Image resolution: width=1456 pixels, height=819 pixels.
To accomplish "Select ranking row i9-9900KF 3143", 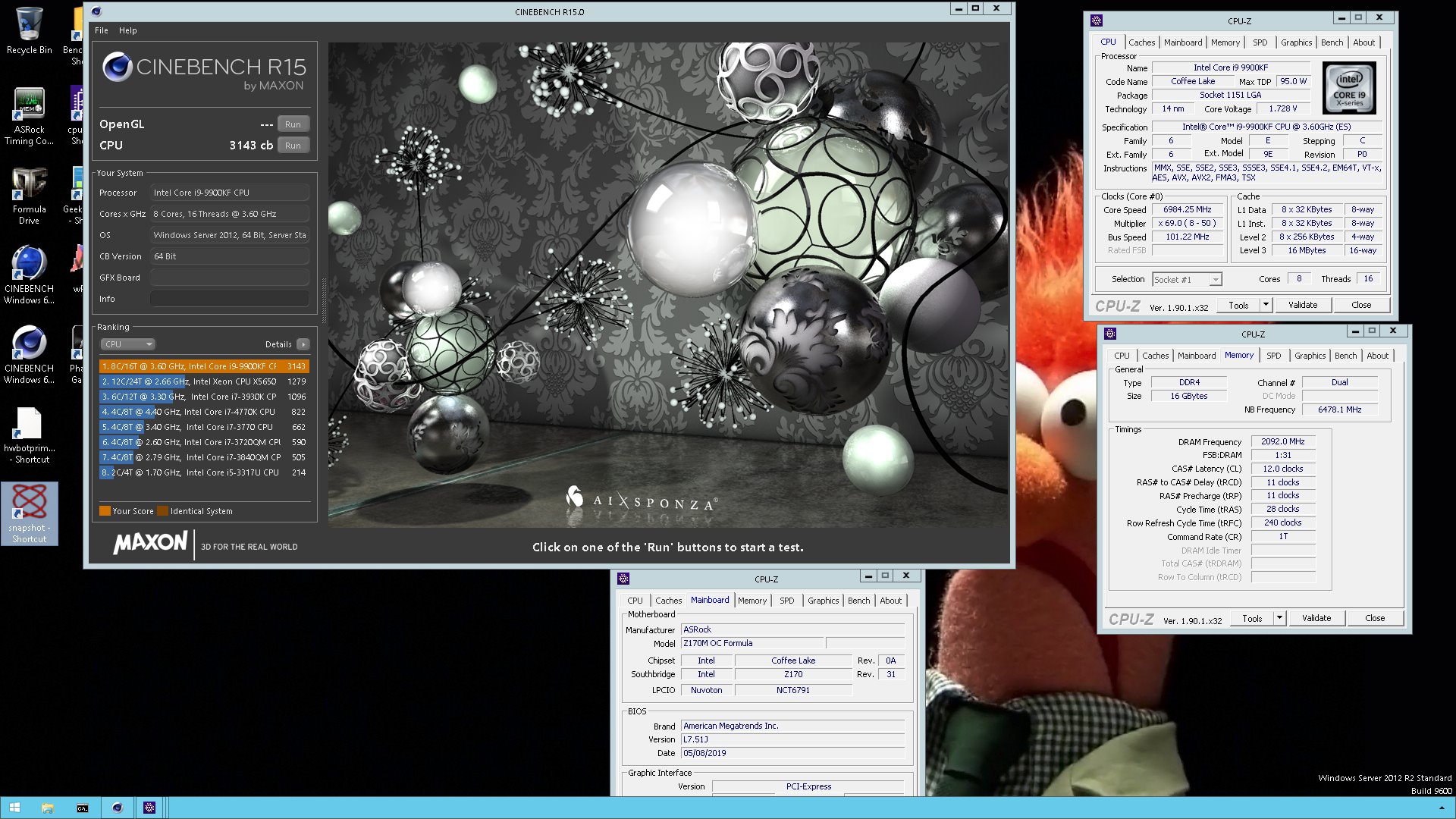I will pyautogui.click(x=204, y=366).
